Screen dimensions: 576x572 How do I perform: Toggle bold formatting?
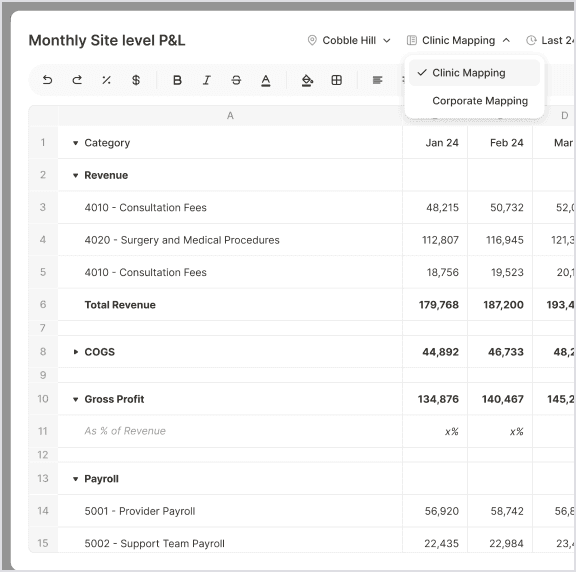[x=177, y=80]
